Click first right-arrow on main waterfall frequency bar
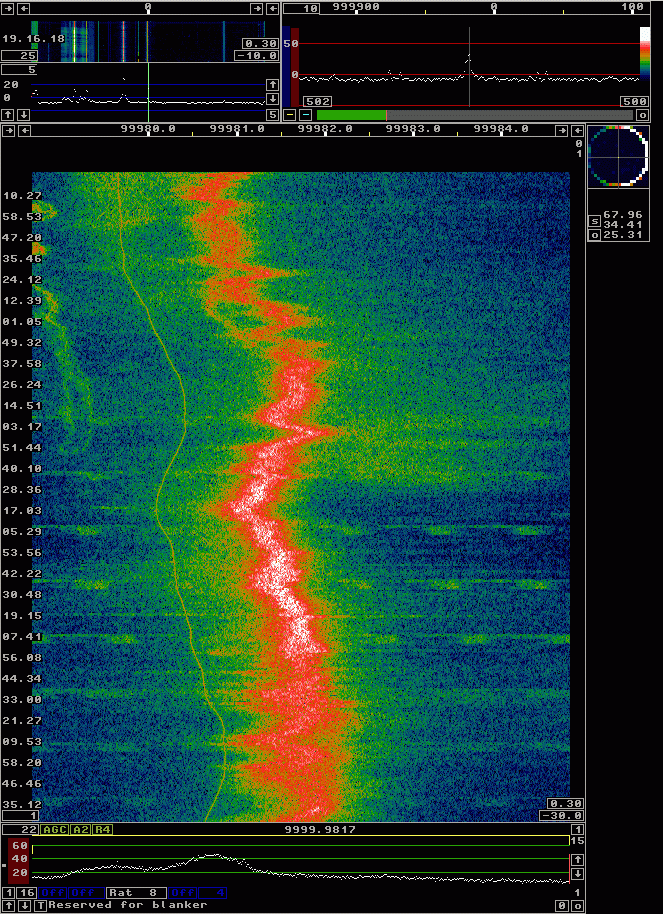Screen dimensions: 663x914 pyautogui.click(x=8, y=130)
